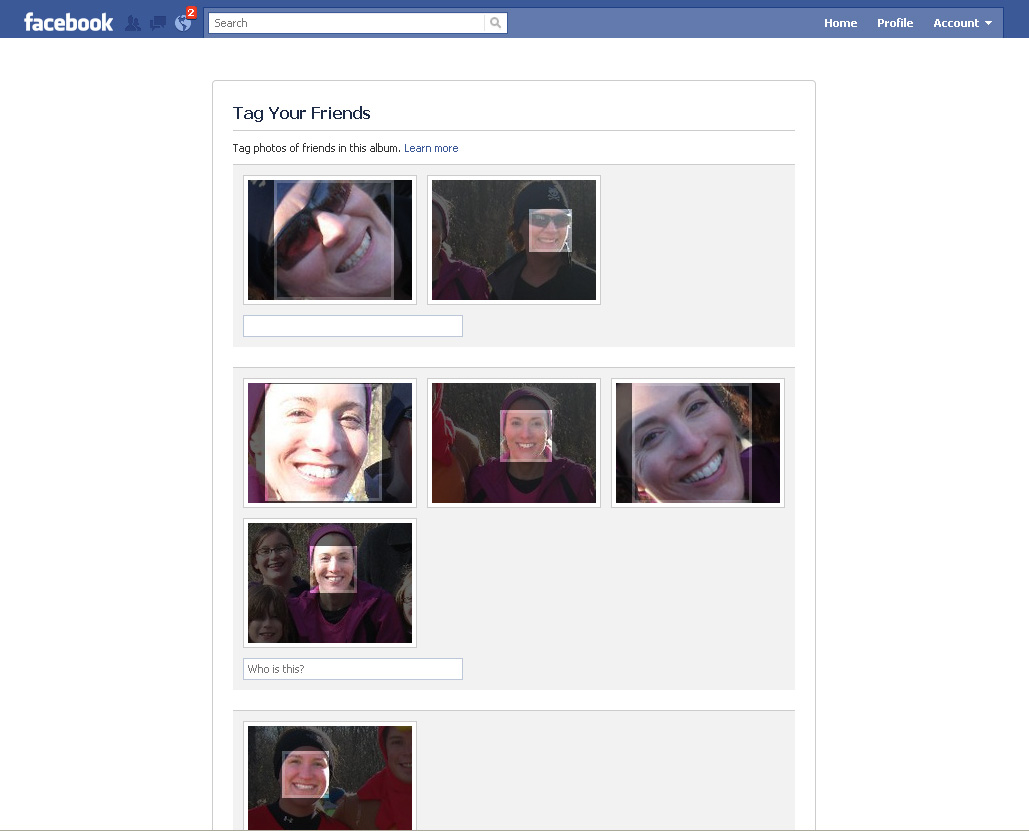
Task: Click the search magnifier button
Action: tap(495, 23)
